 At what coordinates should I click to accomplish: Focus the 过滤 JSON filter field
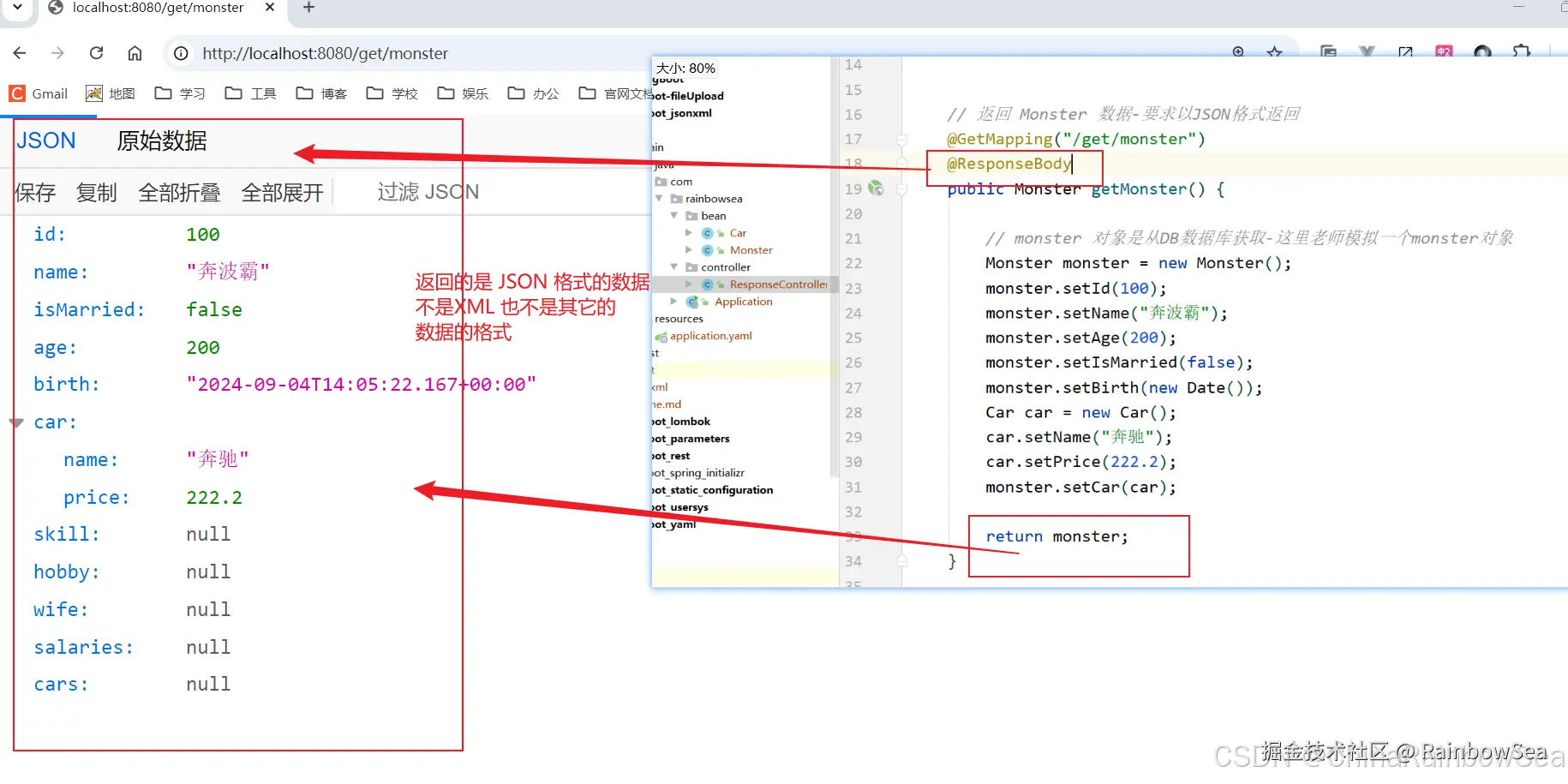click(428, 192)
